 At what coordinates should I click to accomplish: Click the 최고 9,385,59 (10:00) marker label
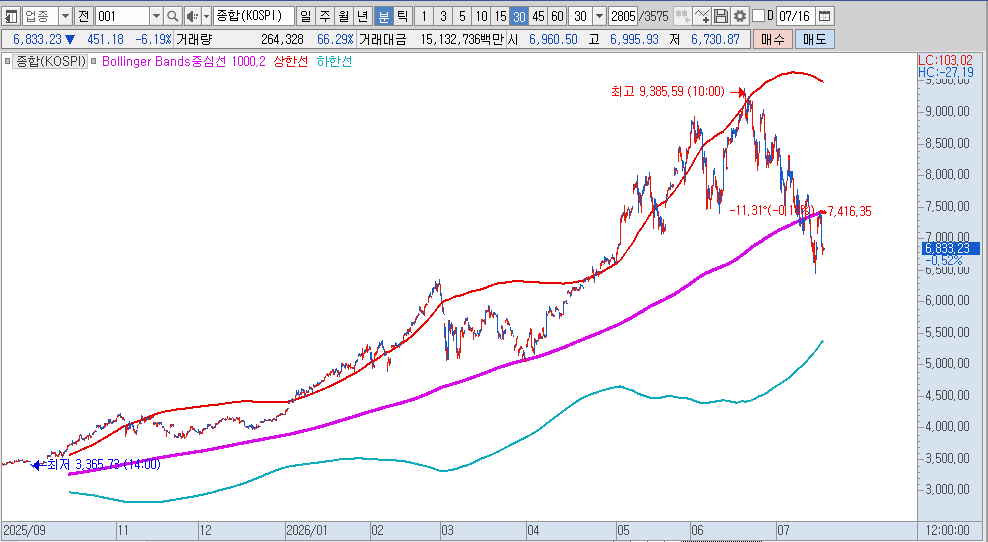click(x=668, y=92)
